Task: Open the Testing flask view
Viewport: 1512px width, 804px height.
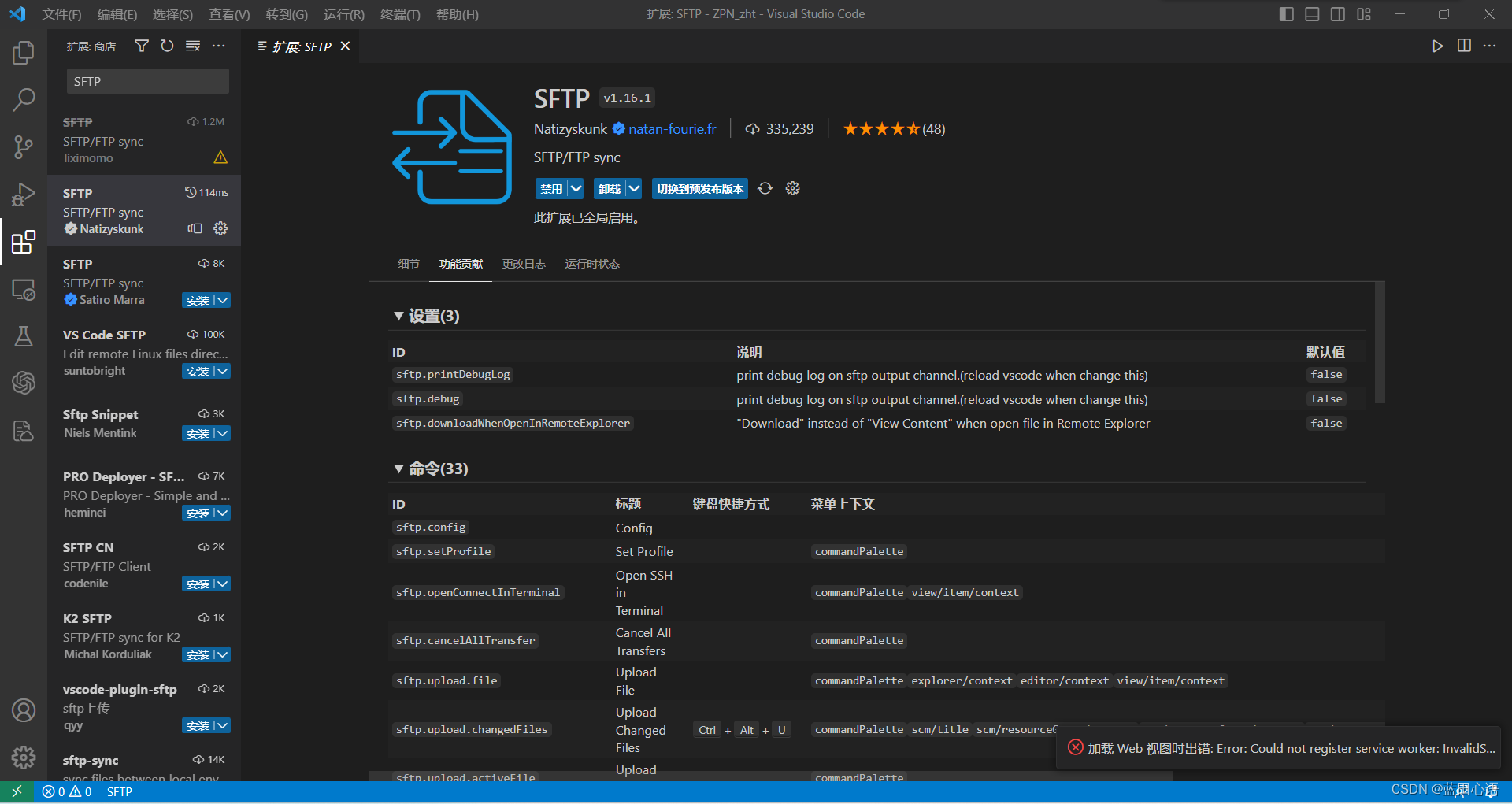Action: (x=24, y=336)
